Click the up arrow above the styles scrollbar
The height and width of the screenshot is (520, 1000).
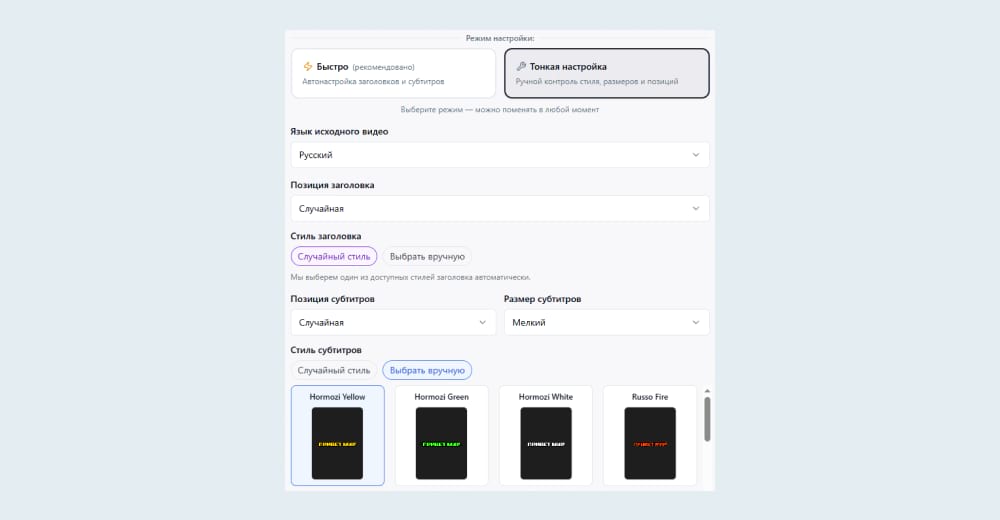[707, 391]
